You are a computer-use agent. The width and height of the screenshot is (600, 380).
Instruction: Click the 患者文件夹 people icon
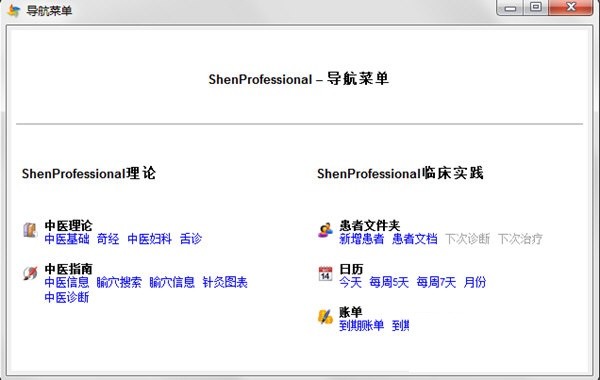[325, 230]
